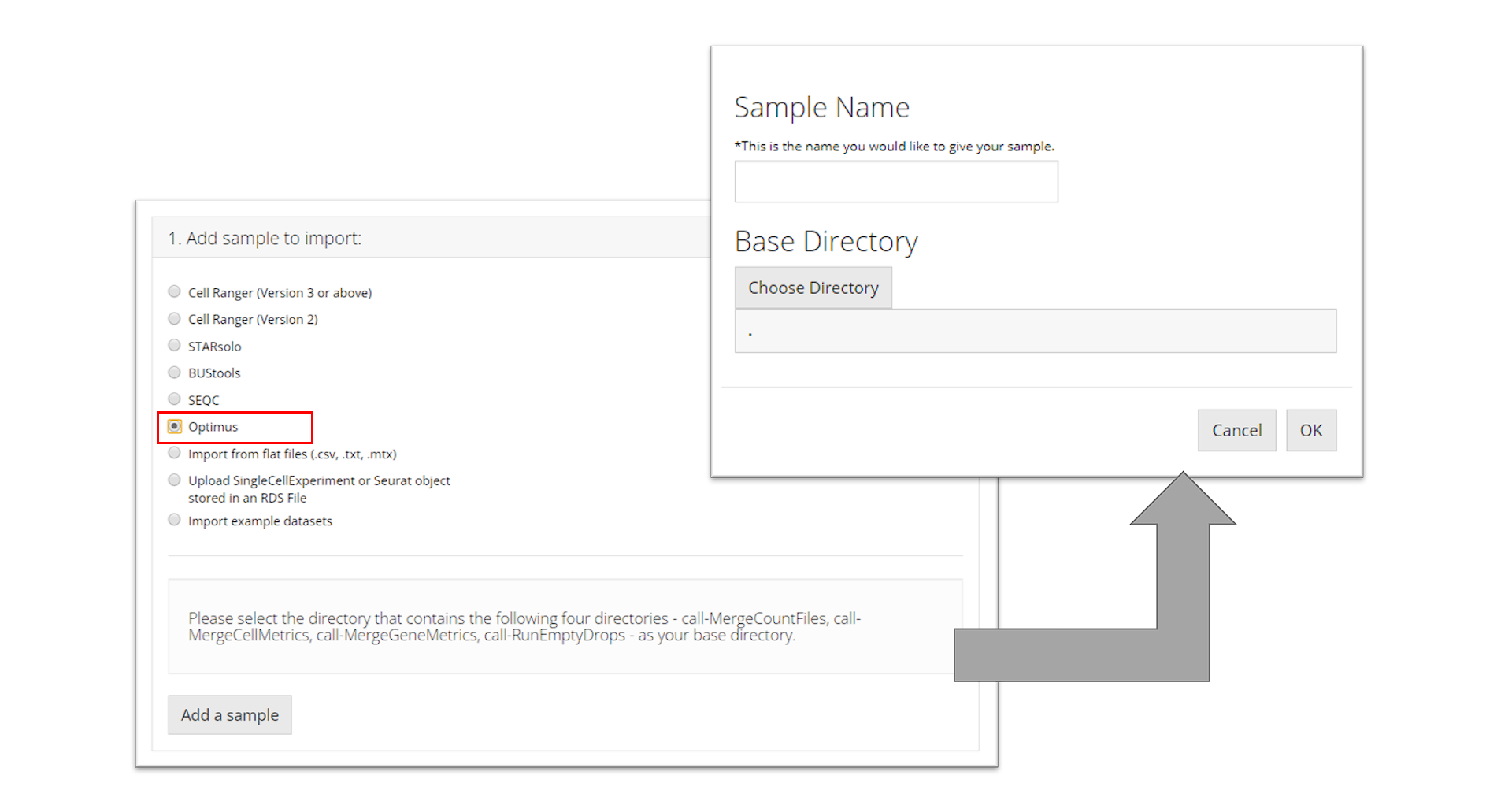Choose Import from flat files option
The height and width of the screenshot is (805, 1512).
[174, 454]
